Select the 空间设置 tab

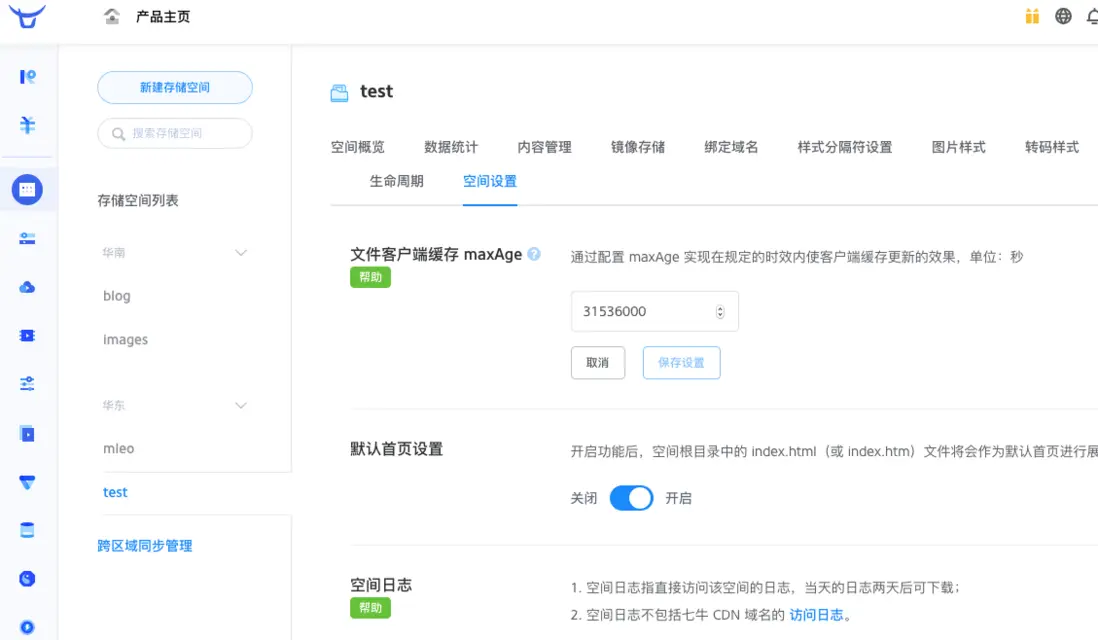pyautogui.click(x=489, y=181)
